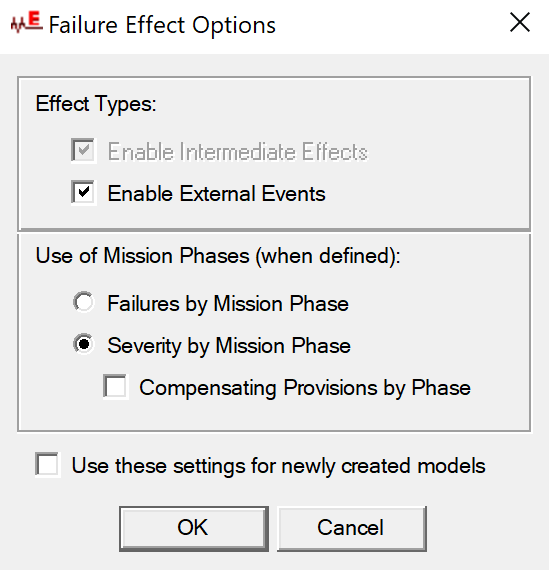The image size is (549, 570).
Task: Click the 'Failure Effect Options' title bar text
Action: tap(162, 25)
